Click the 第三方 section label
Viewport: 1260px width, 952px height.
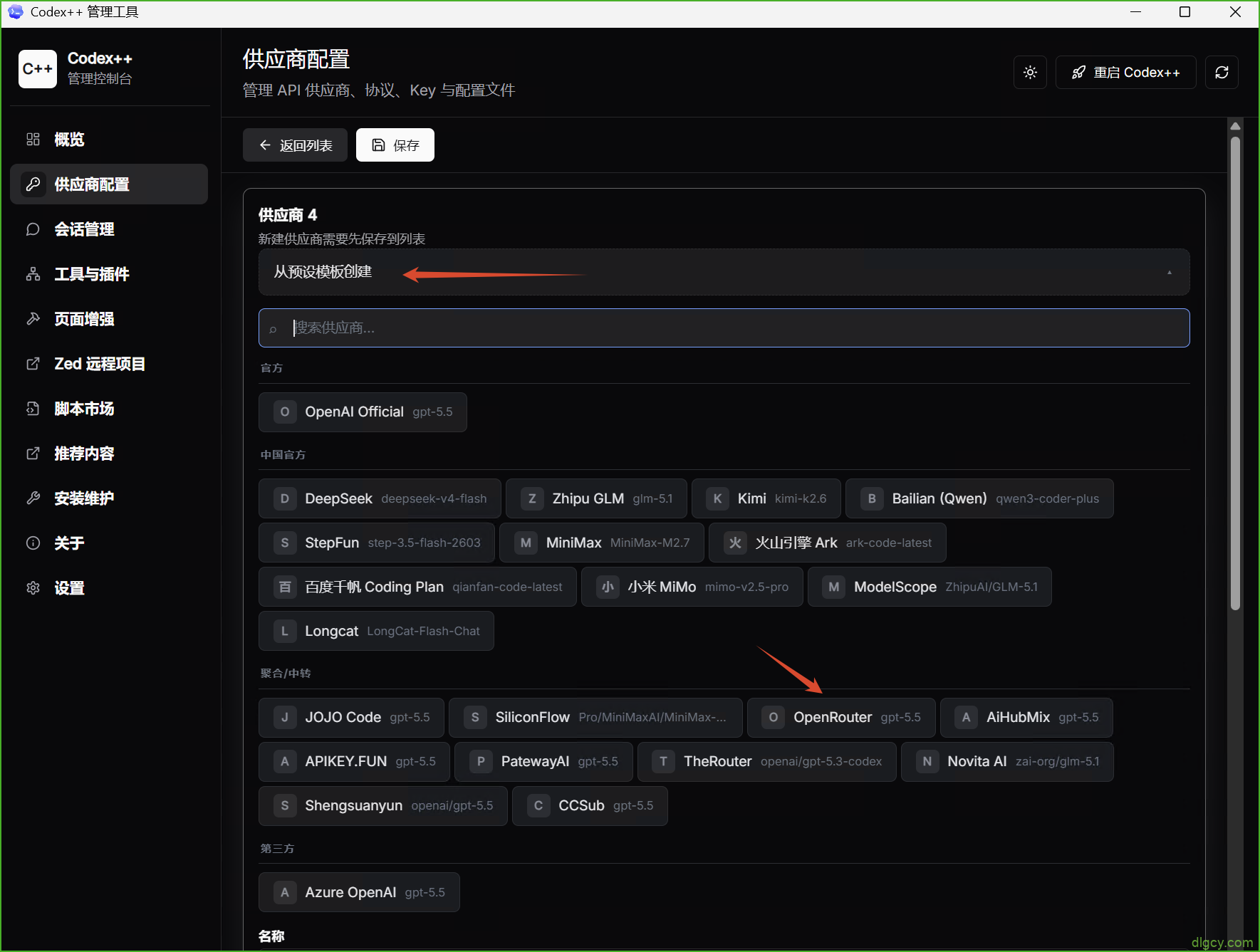point(277,849)
